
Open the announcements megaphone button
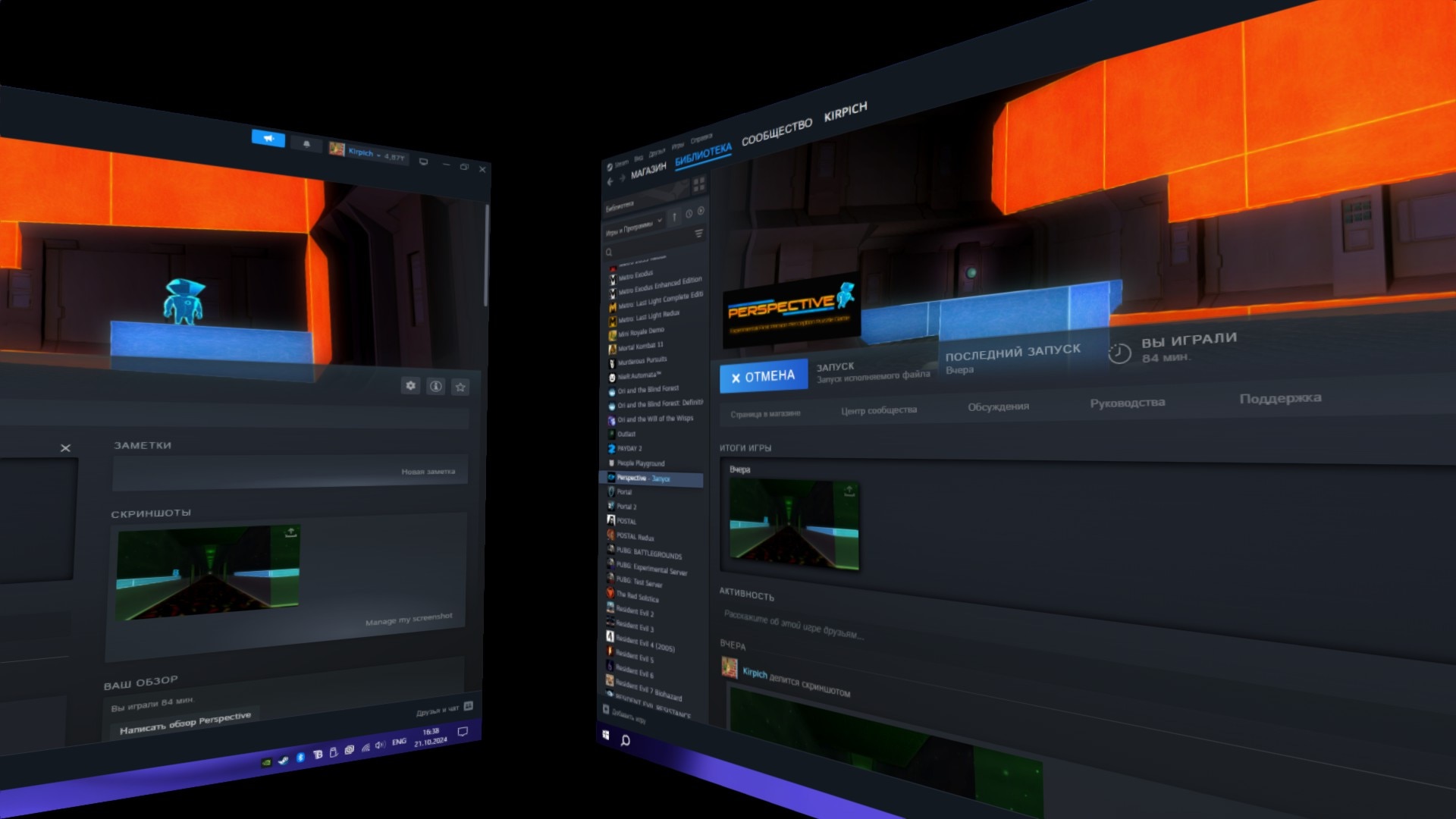(x=268, y=138)
